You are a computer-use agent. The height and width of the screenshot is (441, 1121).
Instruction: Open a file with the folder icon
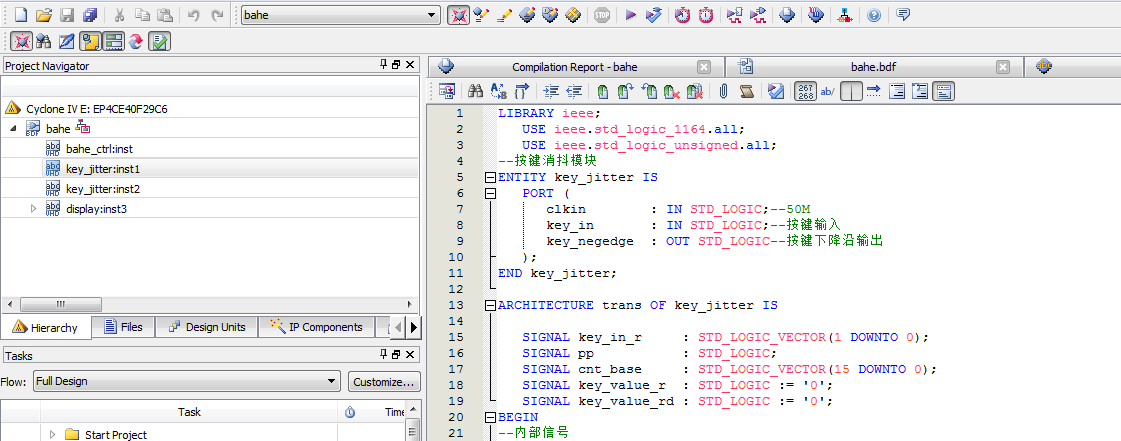tap(43, 15)
